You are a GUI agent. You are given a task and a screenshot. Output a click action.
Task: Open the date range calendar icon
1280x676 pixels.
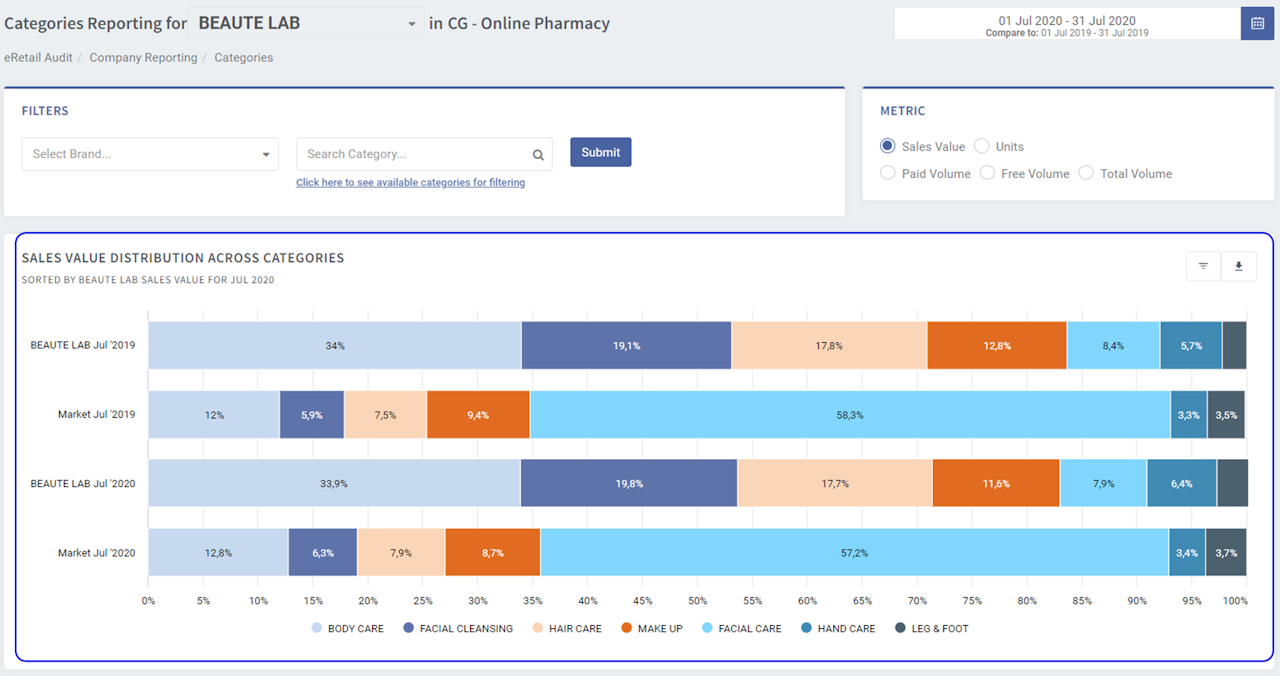pyautogui.click(x=1257, y=24)
